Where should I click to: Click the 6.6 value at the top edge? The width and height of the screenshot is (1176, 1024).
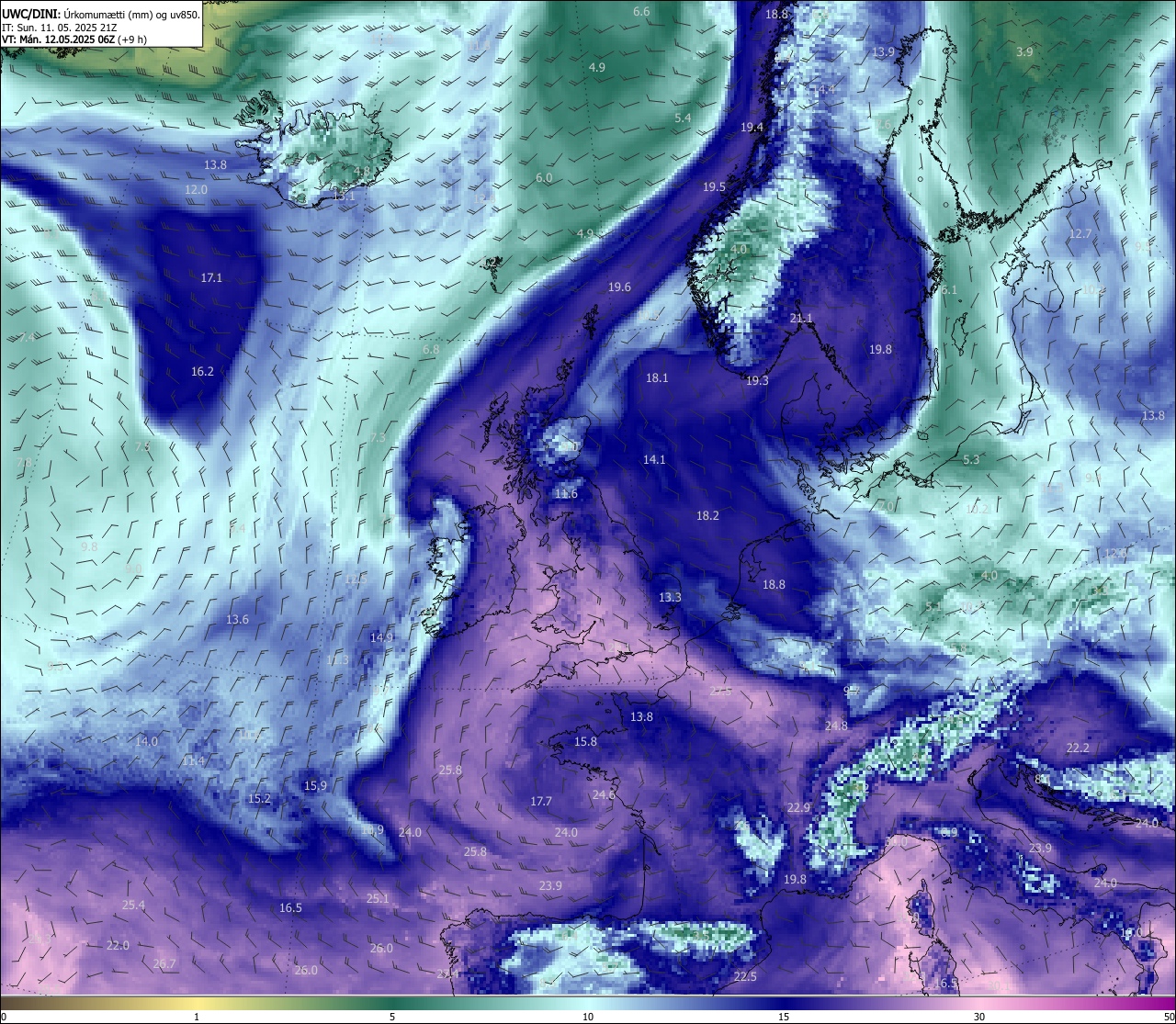click(x=641, y=11)
